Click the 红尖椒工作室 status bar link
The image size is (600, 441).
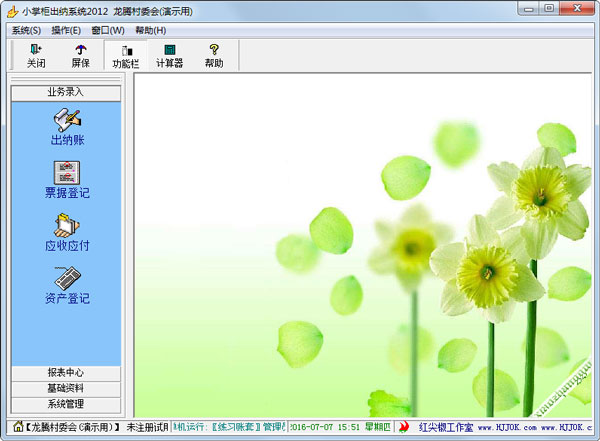tap(445, 427)
